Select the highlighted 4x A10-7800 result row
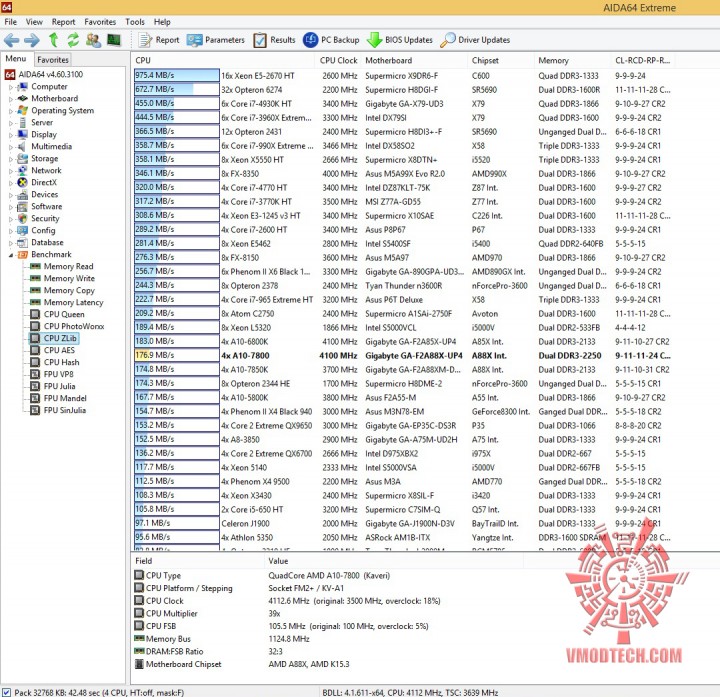This screenshot has height=697, width=720. [x=404, y=355]
